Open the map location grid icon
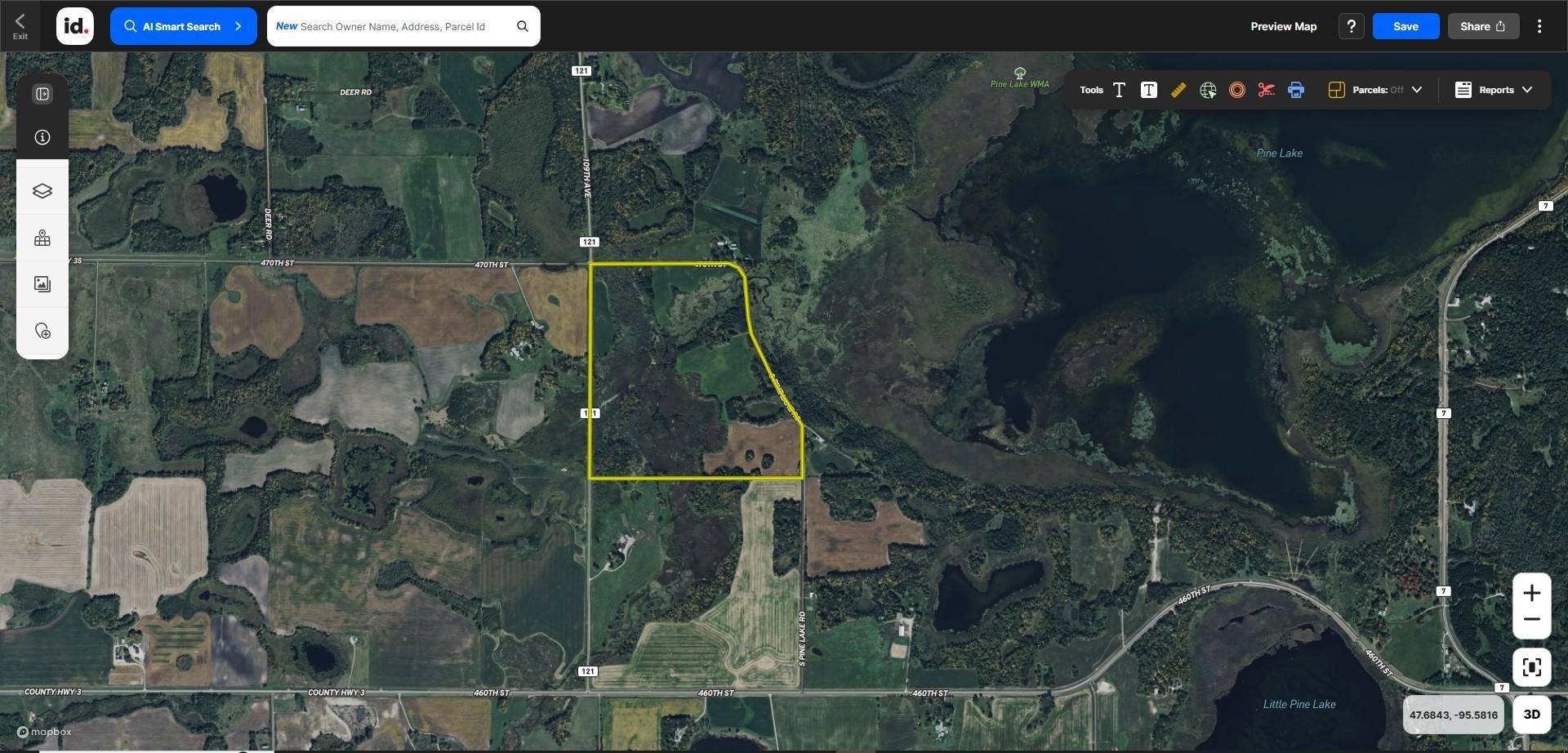This screenshot has height=753, width=1568. [42, 238]
